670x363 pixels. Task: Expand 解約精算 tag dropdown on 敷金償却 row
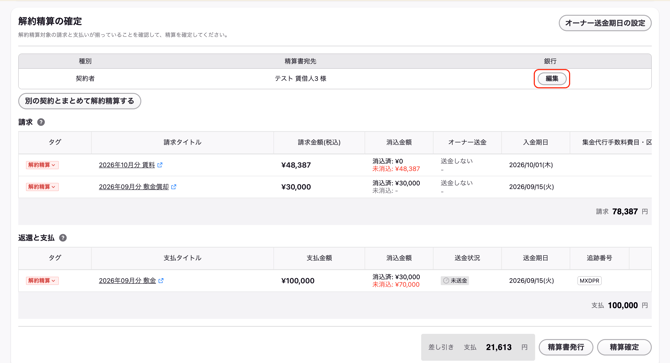42,187
